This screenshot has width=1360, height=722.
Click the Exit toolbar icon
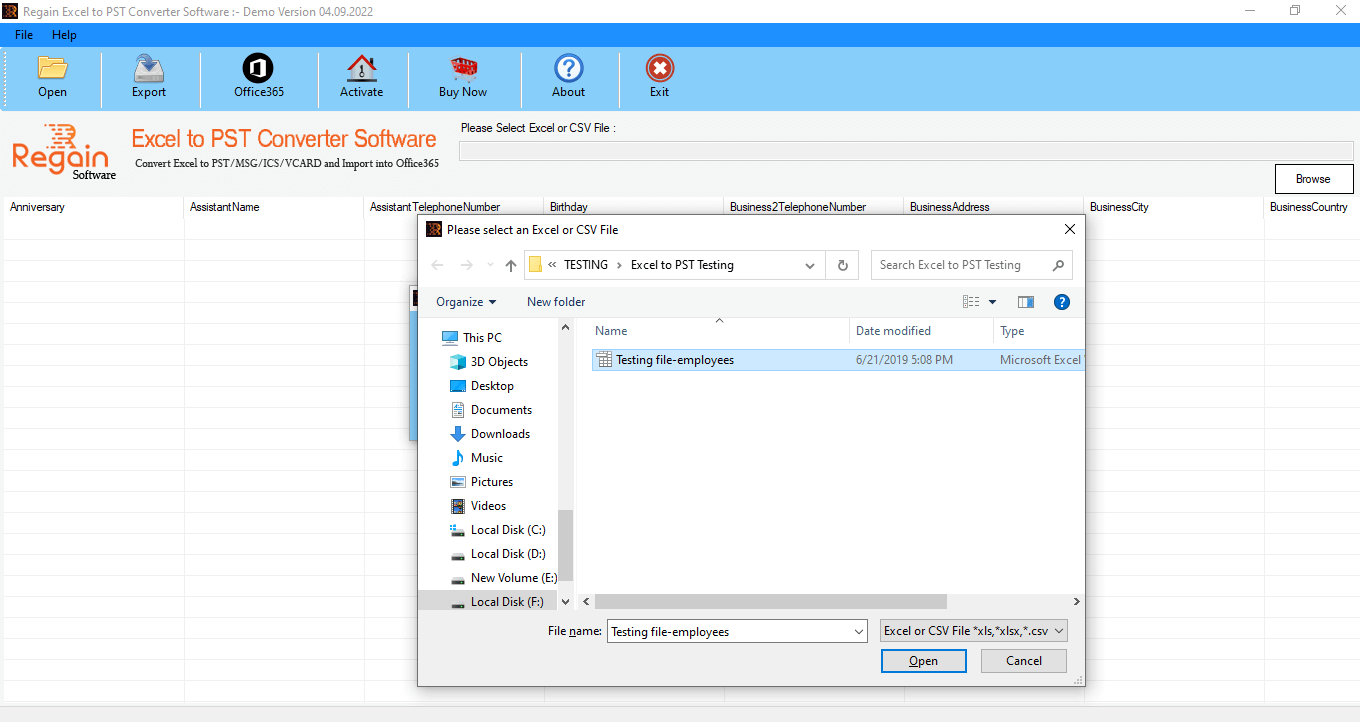point(659,77)
